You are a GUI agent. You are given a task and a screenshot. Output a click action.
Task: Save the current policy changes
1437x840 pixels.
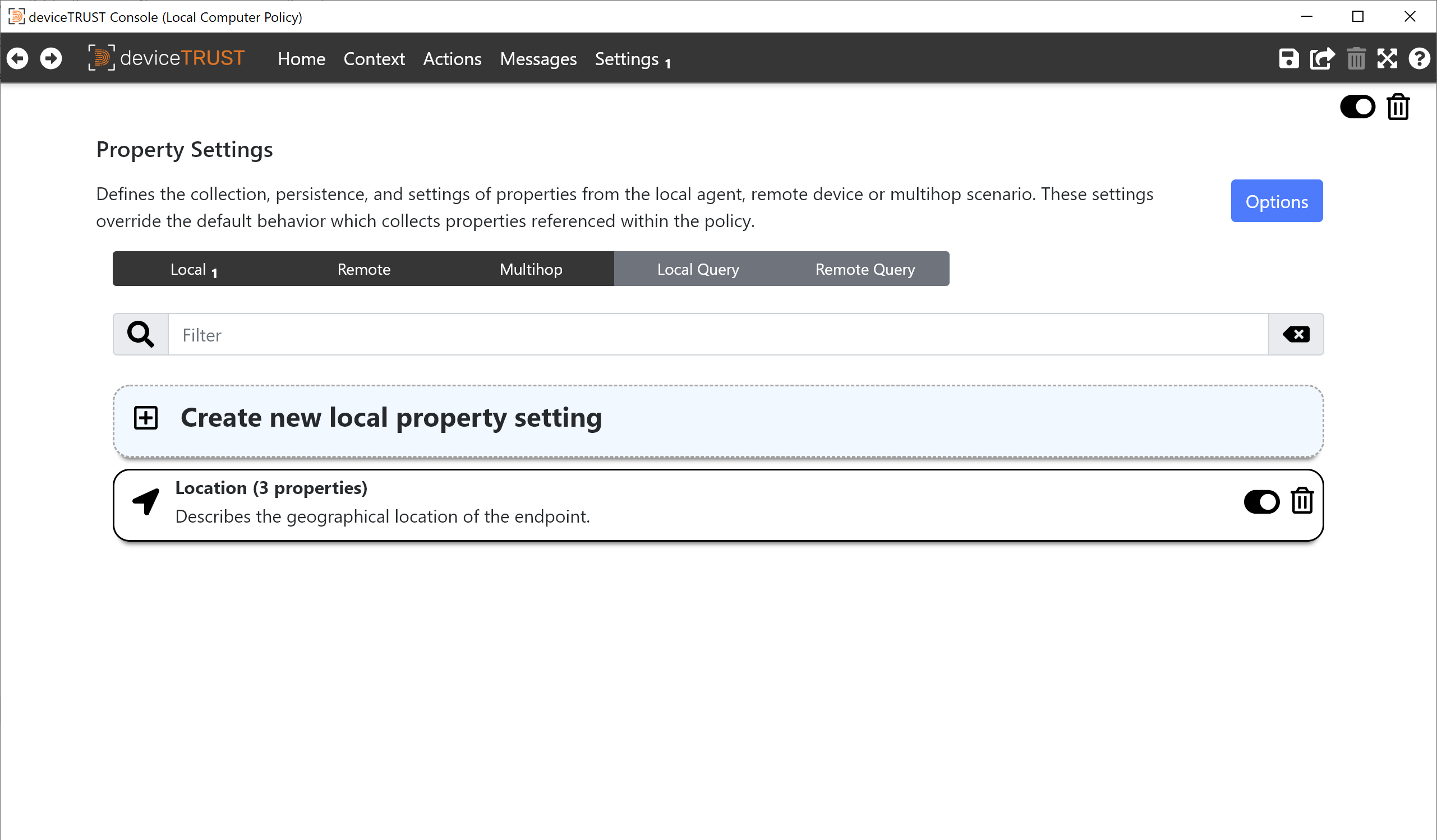click(x=1289, y=58)
